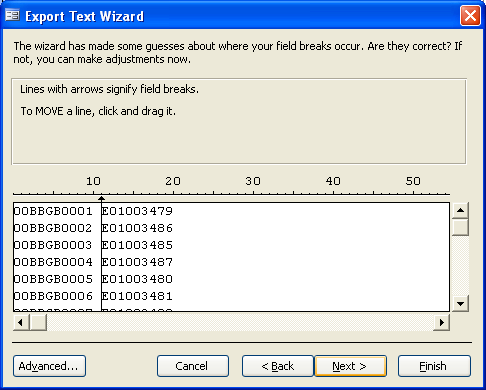
Task: Select the field break arrow marker
Action: [101, 199]
